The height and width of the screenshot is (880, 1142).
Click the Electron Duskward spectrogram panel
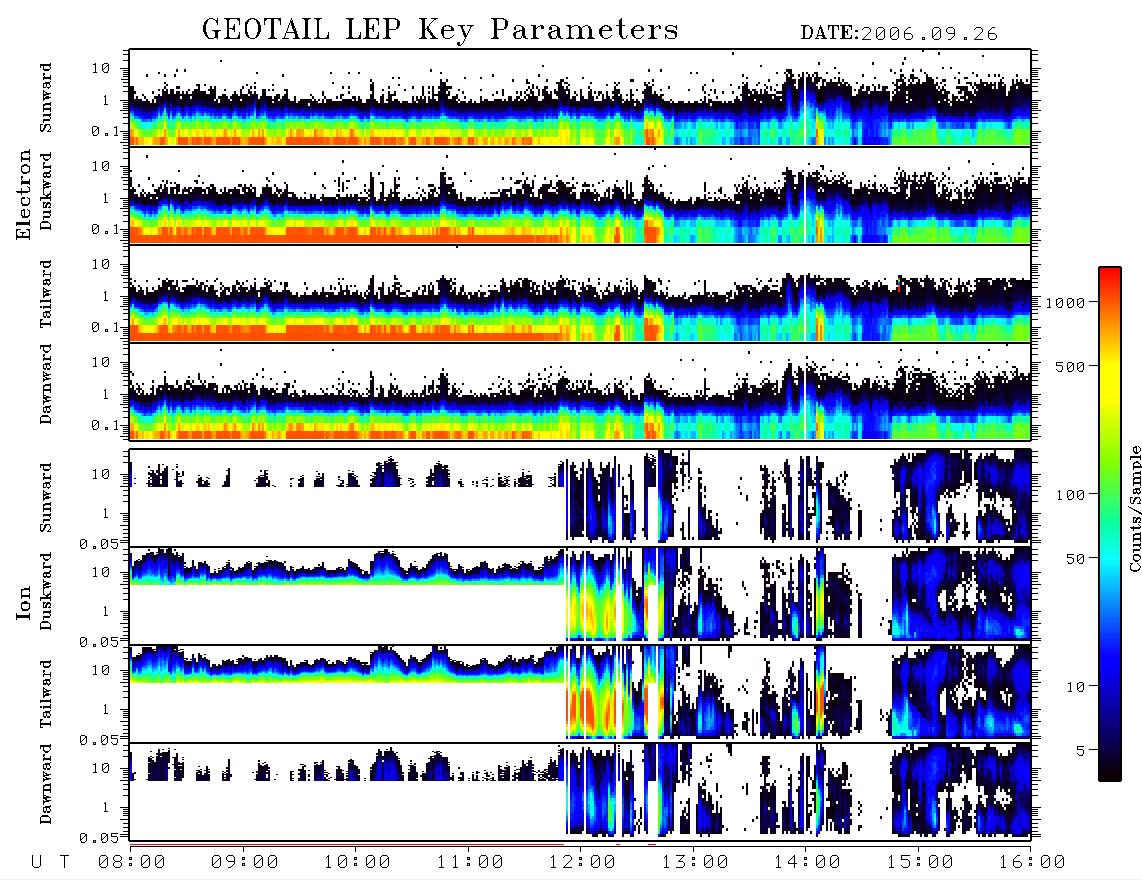580,195
